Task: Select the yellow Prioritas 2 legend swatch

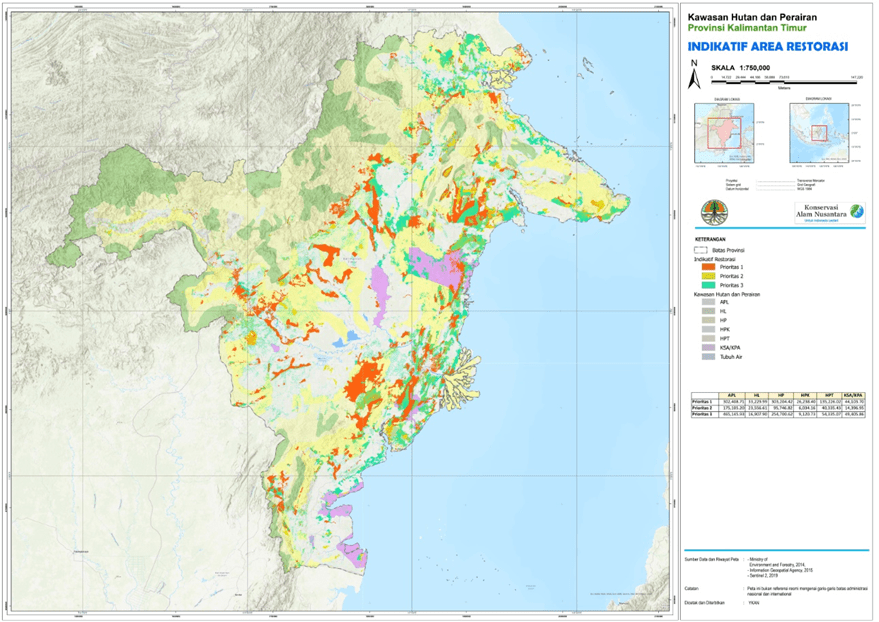Action: [x=706, y=277]
